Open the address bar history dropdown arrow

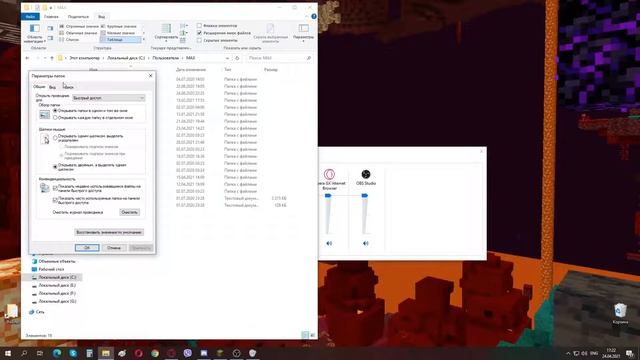click(227, 58)
